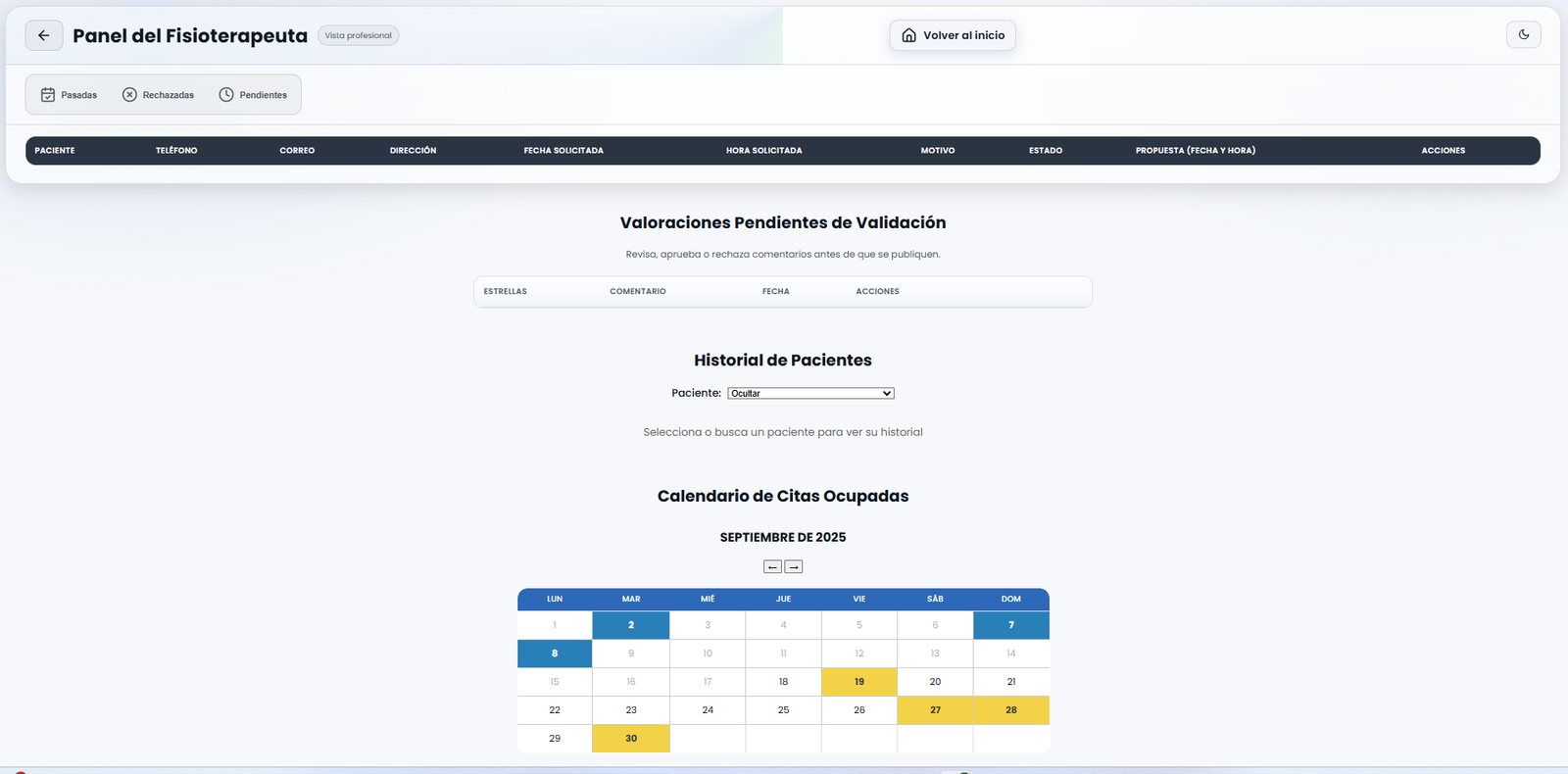Click the home icon in Volver al inicio
The height and width of the screenshot is (774, 1568).
pos(908,35)
